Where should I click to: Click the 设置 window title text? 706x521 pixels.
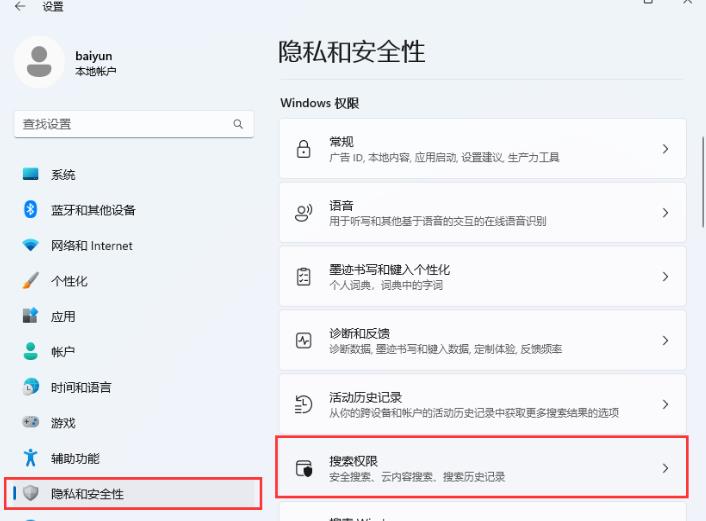pos(53,6)
